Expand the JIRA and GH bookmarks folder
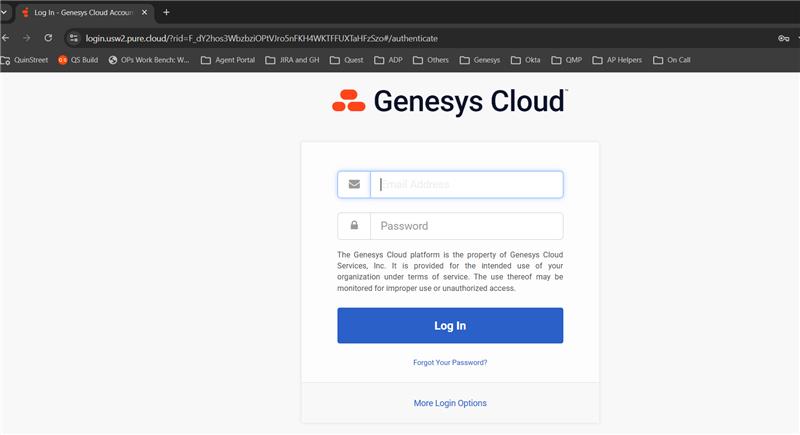 pos(292,60)
